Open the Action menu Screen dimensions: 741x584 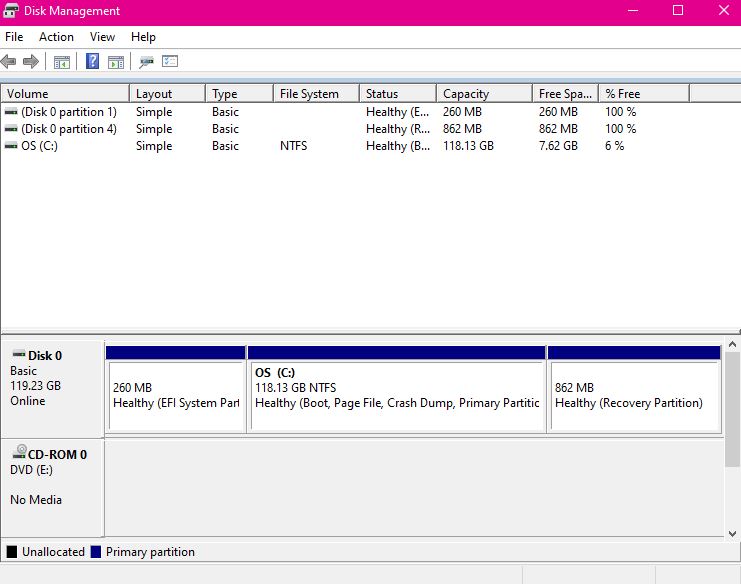56,37
